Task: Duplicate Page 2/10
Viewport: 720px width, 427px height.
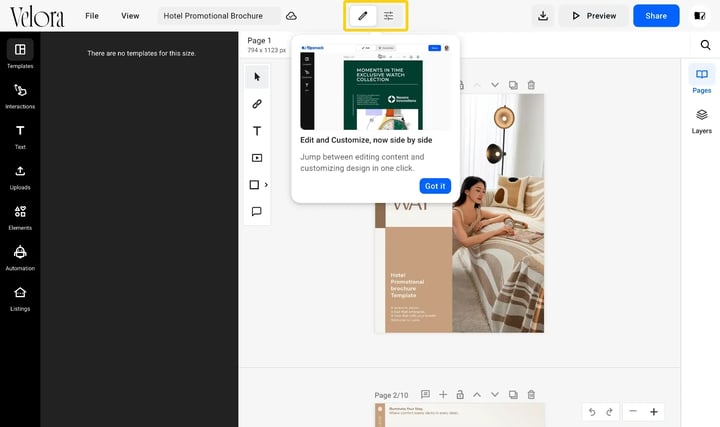Action: (x=513, y=394)
